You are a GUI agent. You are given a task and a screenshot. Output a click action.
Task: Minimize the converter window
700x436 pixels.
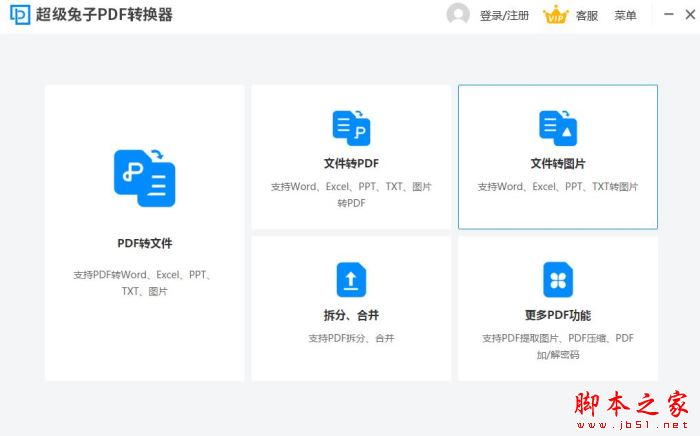[668, 14]
